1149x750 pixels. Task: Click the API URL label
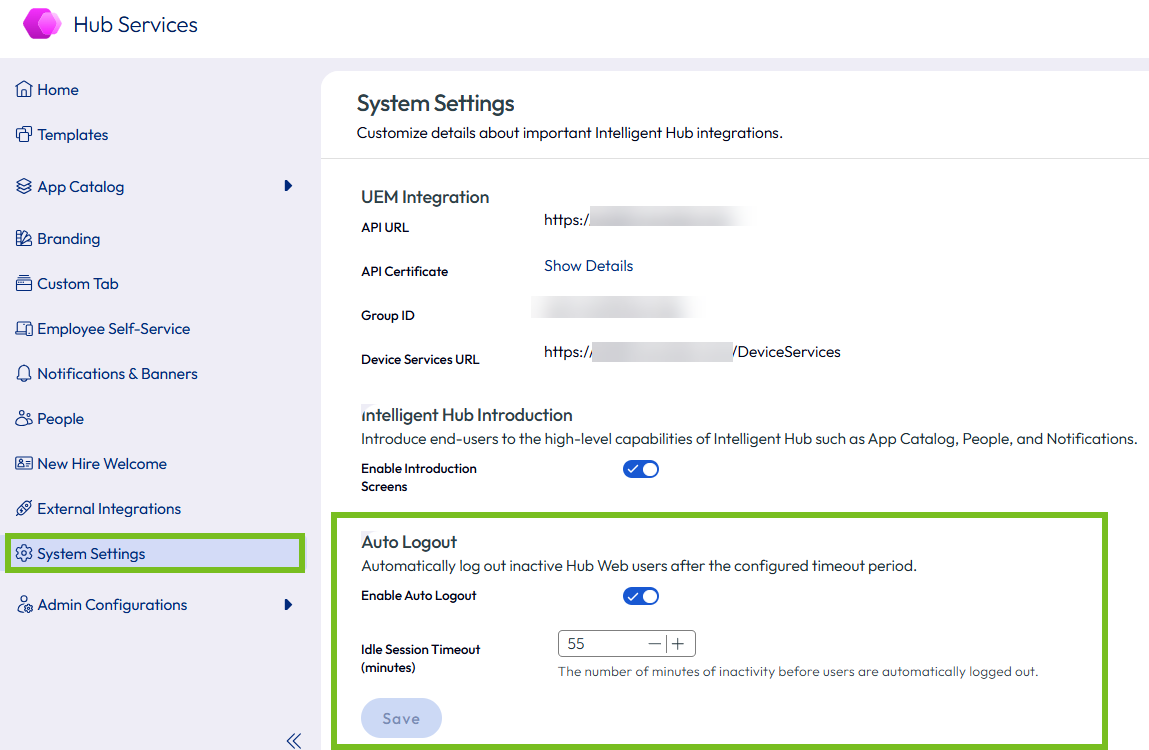tap(385, 227)
